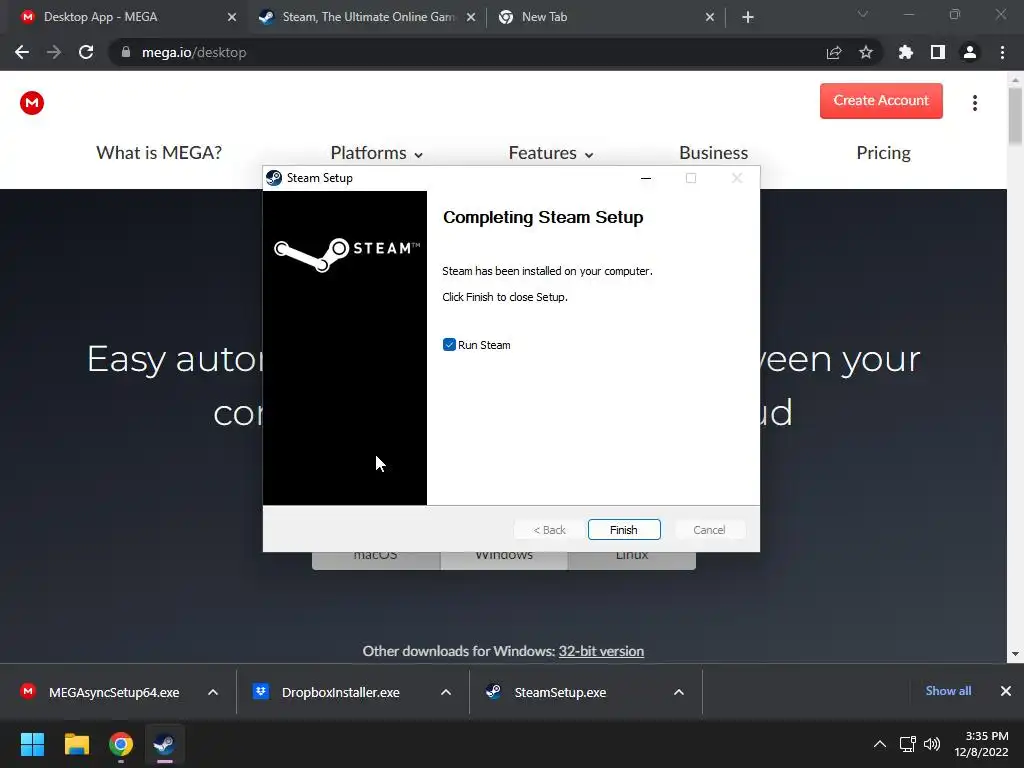The image size is (1024, 768).
Task: Open the clock showing 3:35 PM
Action: (982, 744)
